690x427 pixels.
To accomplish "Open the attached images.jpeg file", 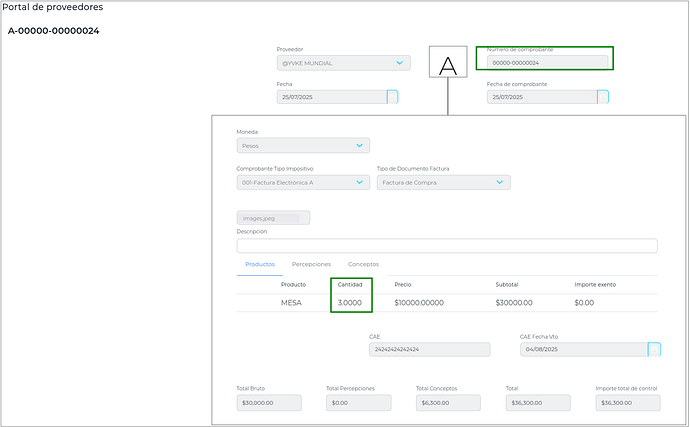I will (x=273, y=217).
